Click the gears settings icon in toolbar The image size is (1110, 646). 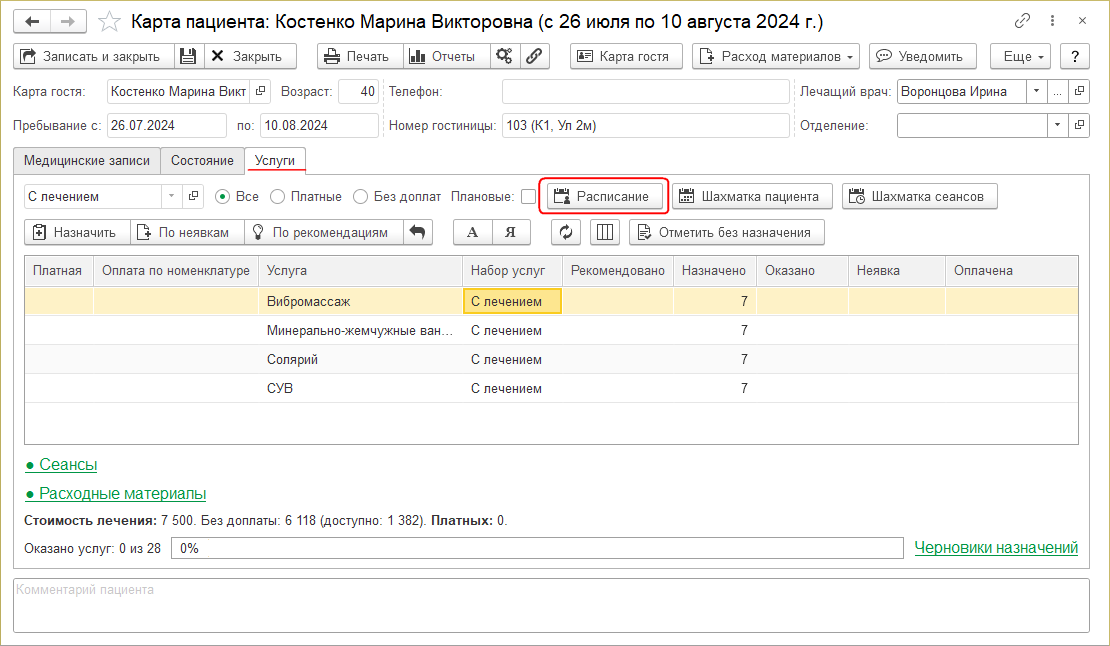(x=505, y=57)
